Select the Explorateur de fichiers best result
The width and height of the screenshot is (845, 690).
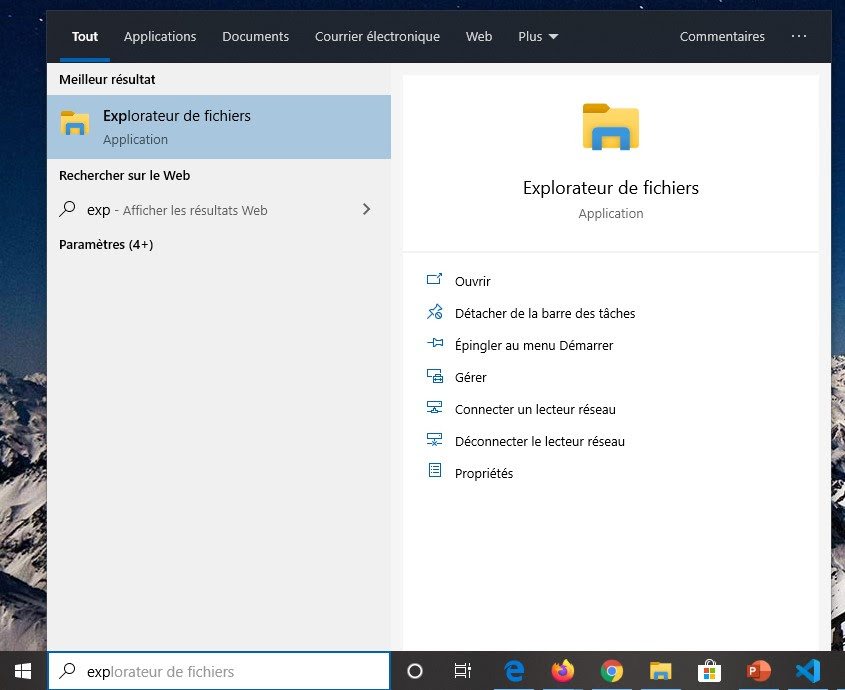(x=219, y=127)
